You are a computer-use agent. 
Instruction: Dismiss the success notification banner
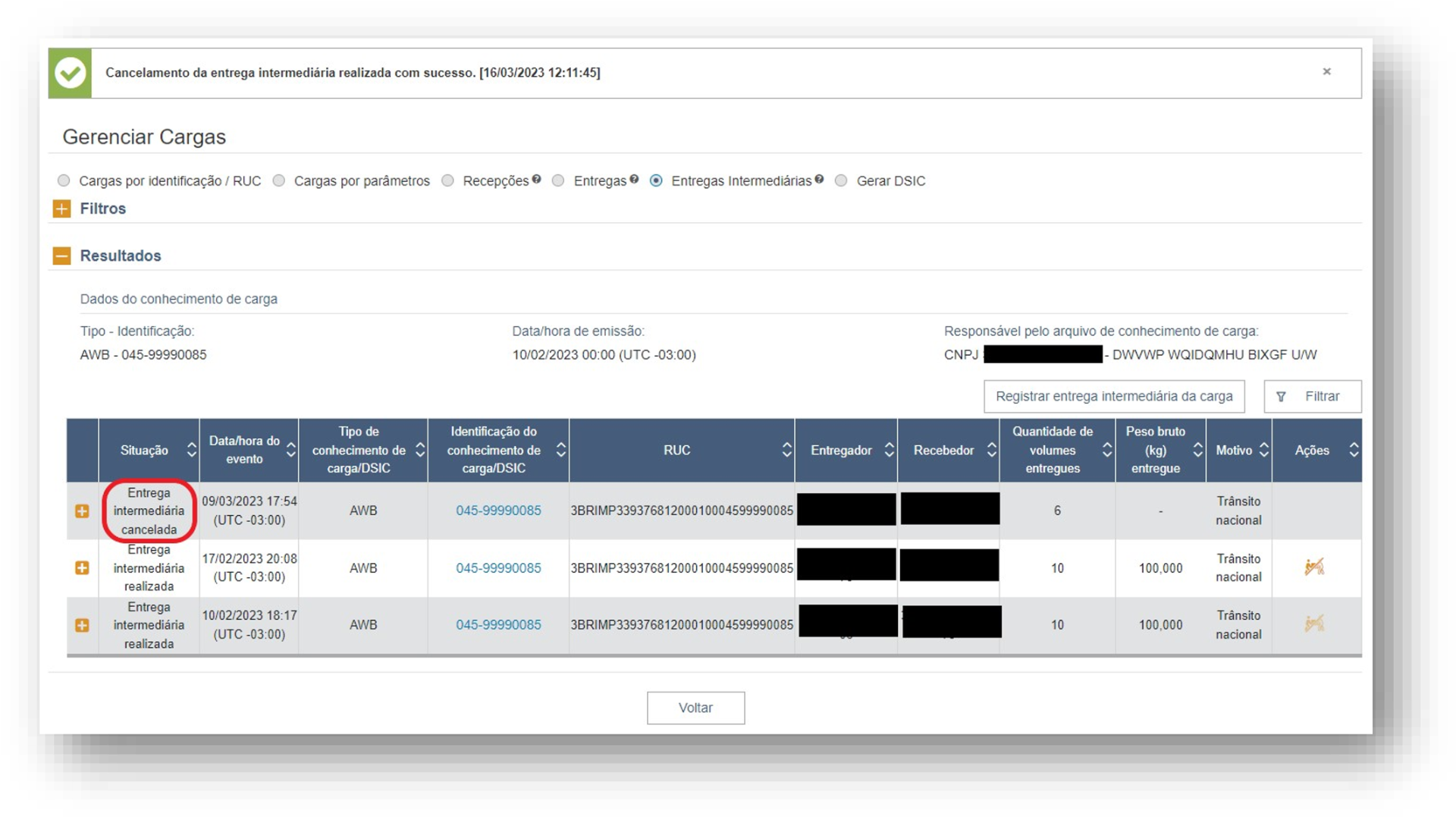pos(1326,71)
